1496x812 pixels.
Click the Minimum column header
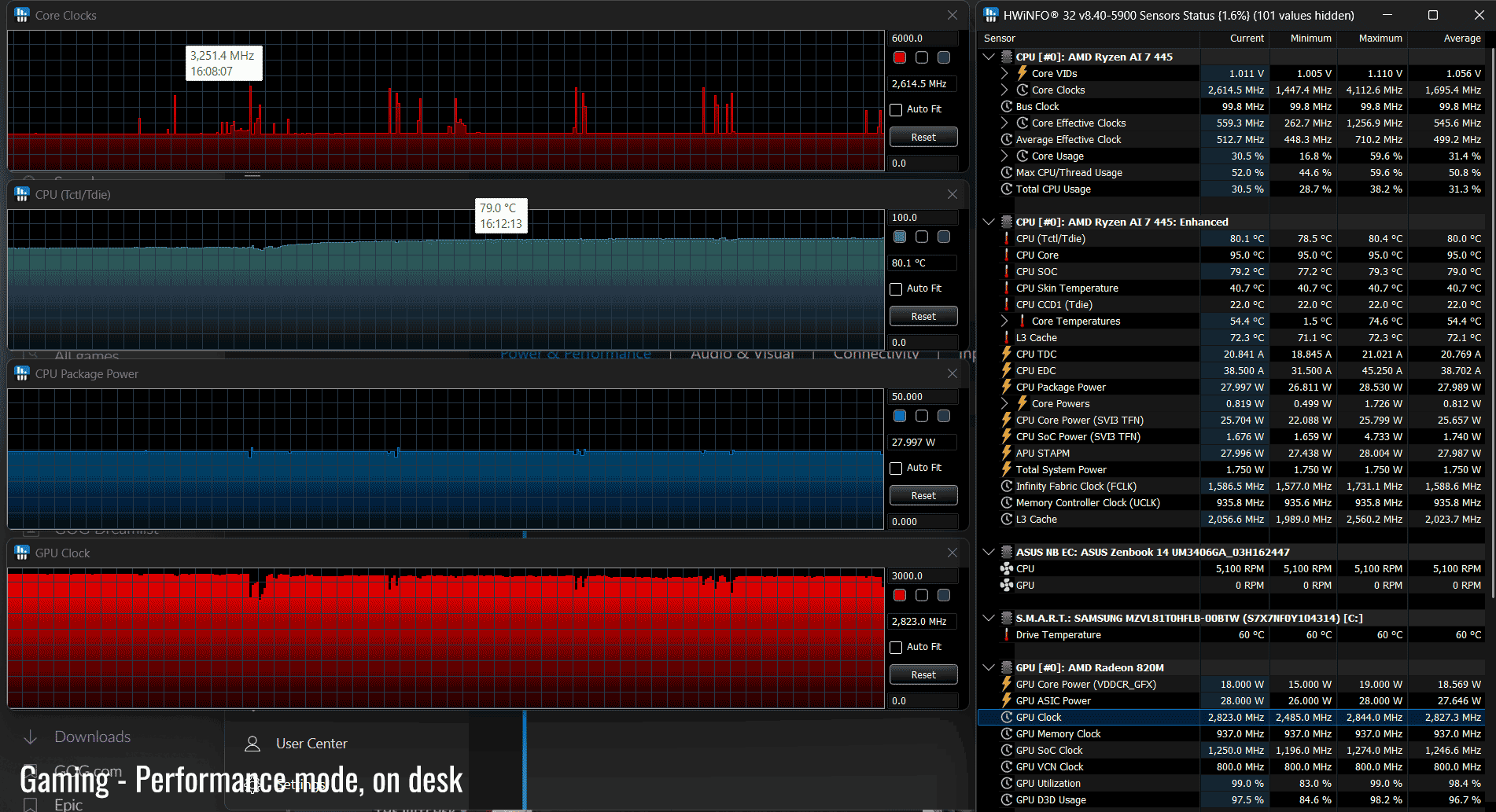click(x=1304, y=39)
